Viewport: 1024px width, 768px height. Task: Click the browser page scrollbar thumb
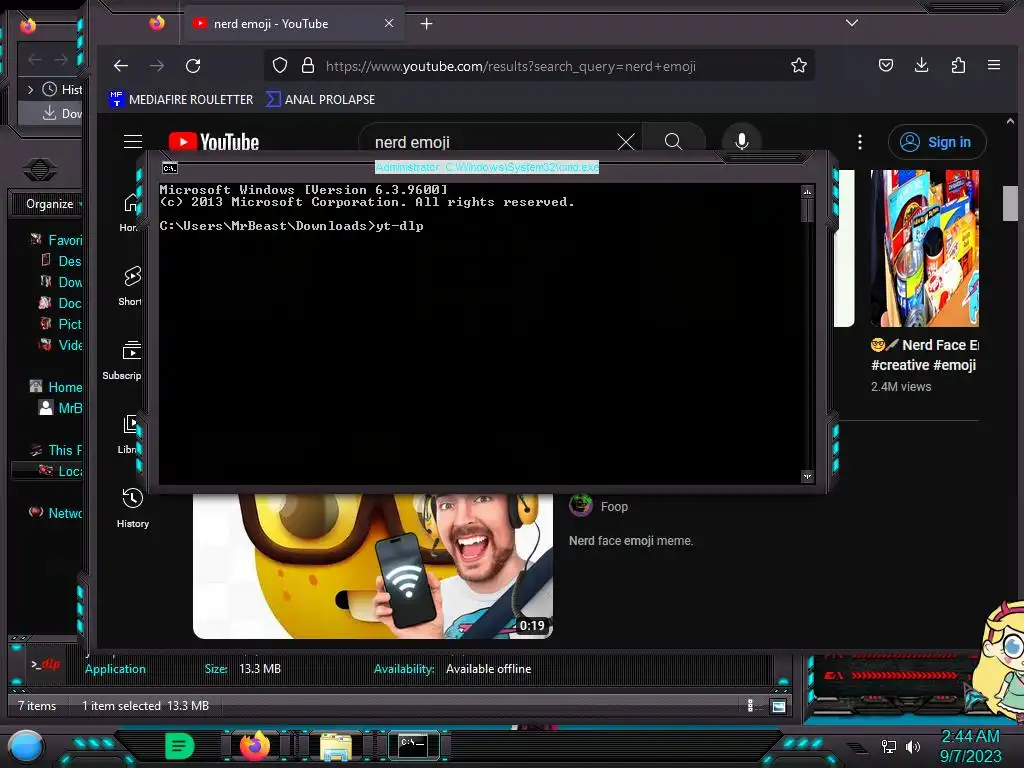(x=1010, y=204)
